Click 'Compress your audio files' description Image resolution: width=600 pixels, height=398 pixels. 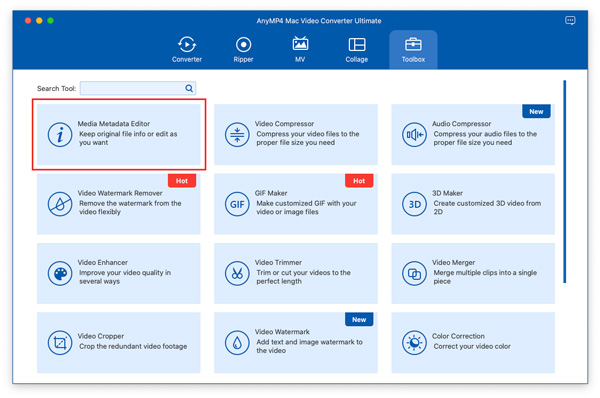tap(485, 138)
